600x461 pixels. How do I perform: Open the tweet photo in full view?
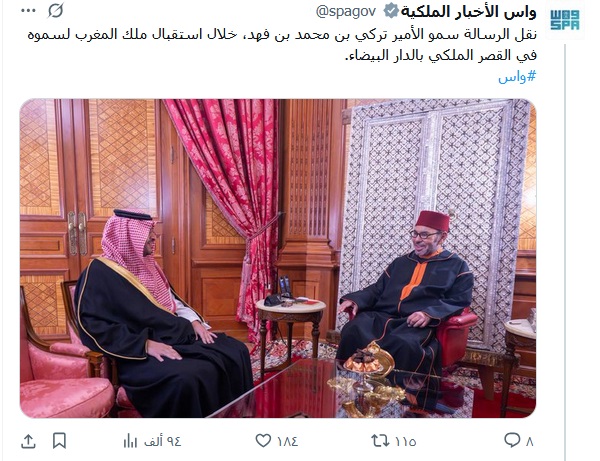click(278, 258)
